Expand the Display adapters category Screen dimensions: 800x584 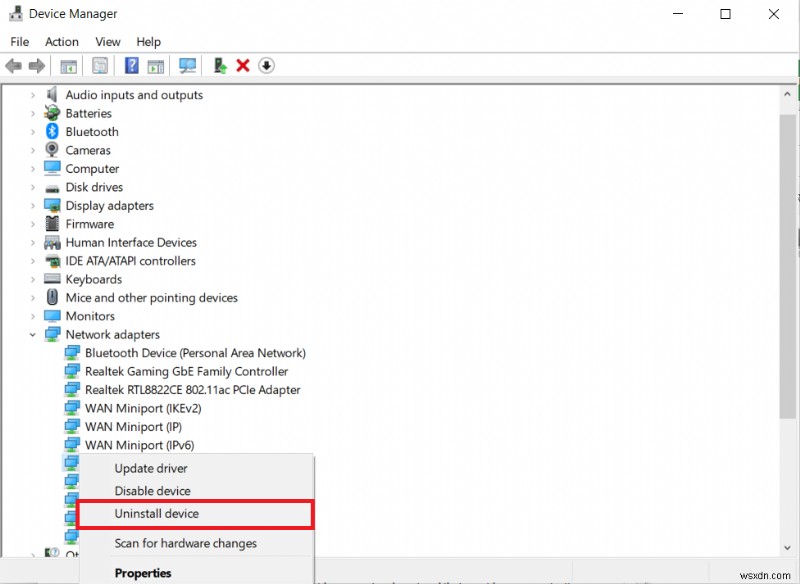(33, 205)
